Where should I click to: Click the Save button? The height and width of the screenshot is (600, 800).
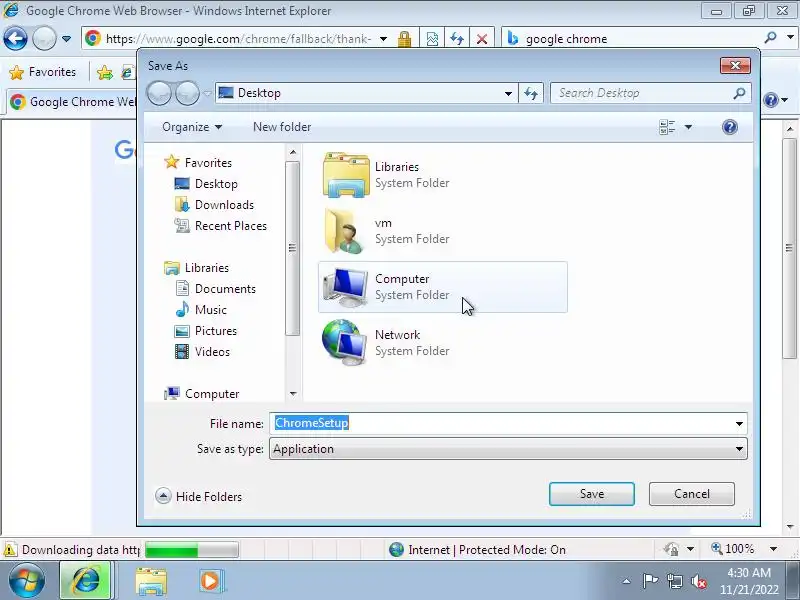click(592, 494)
